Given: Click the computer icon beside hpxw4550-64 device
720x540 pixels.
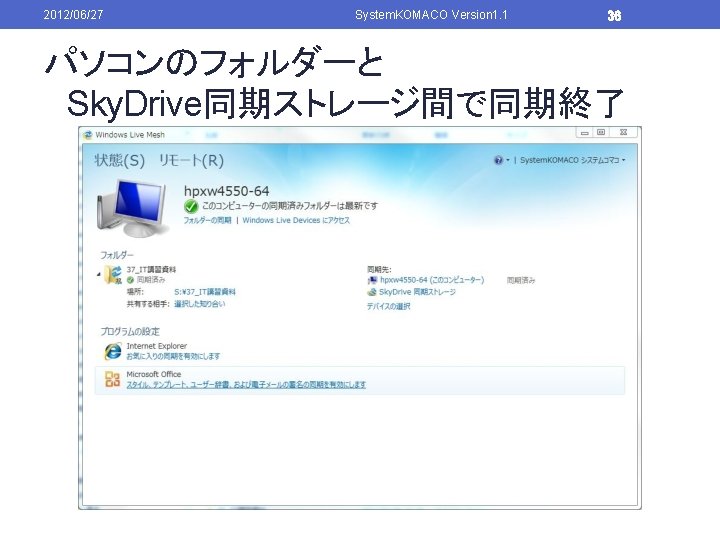Looking at the screenshot, I should point(372,280).
